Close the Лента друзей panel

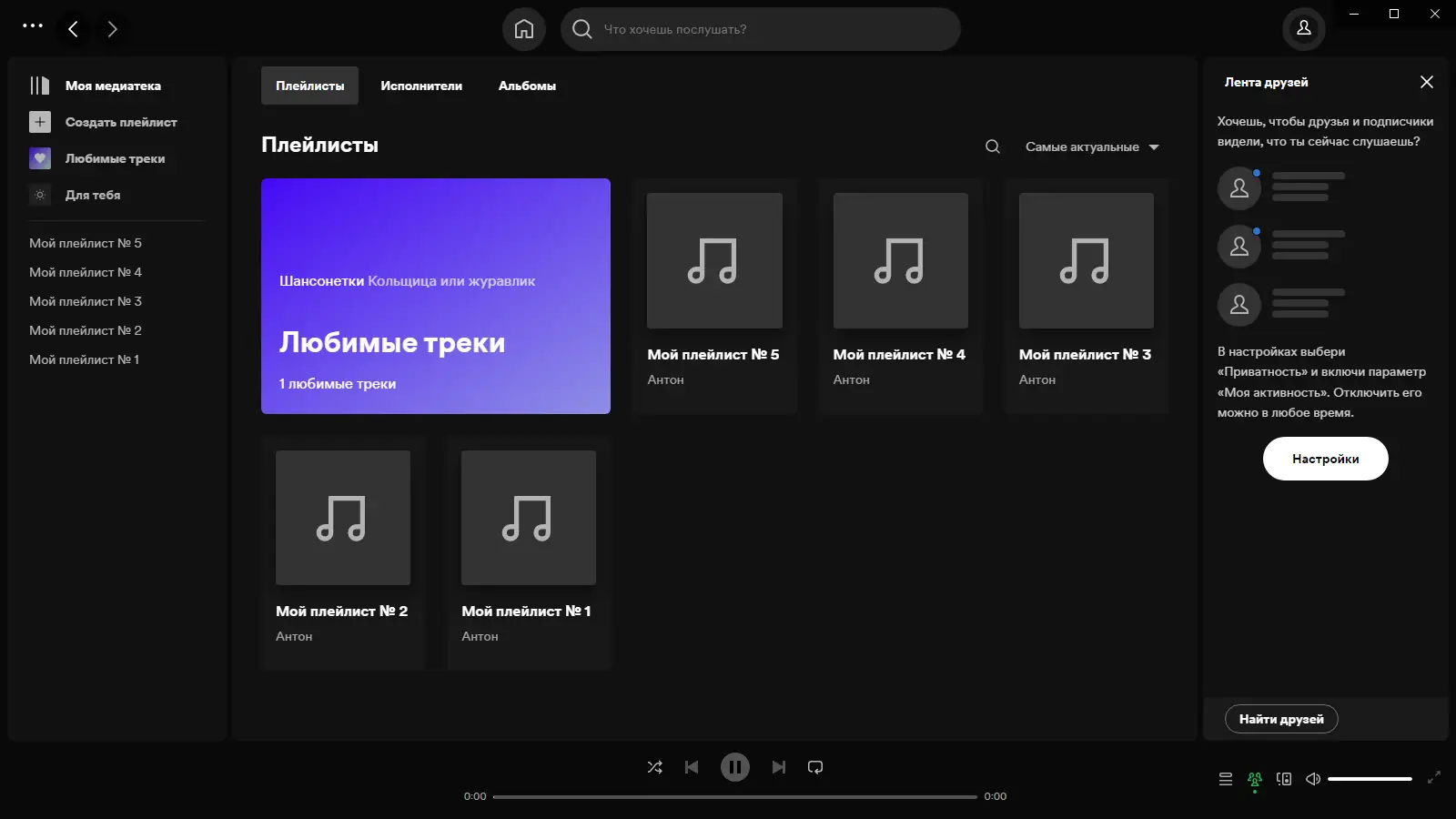point(1427,82)
